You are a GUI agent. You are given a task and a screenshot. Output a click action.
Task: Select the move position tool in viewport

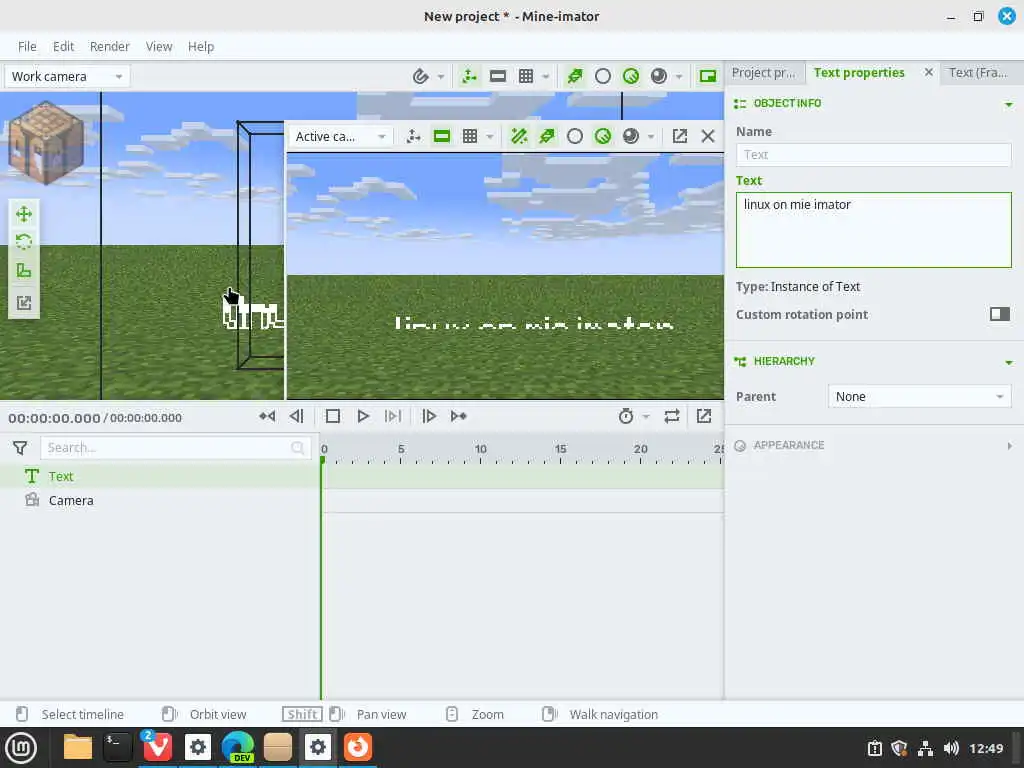(x=24, y=214)
